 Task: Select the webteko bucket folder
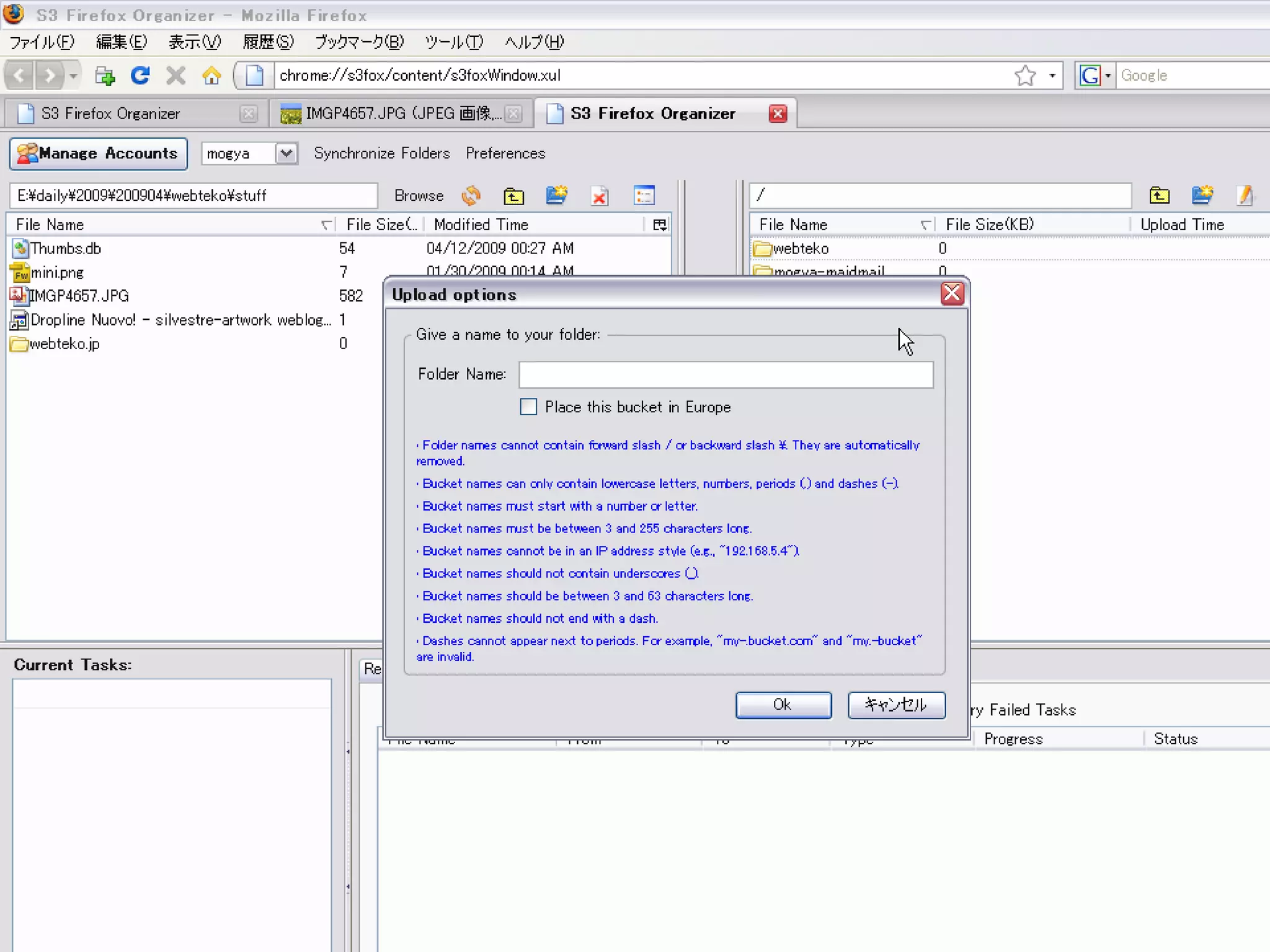pyautogui.click(x=1010, y=249)
